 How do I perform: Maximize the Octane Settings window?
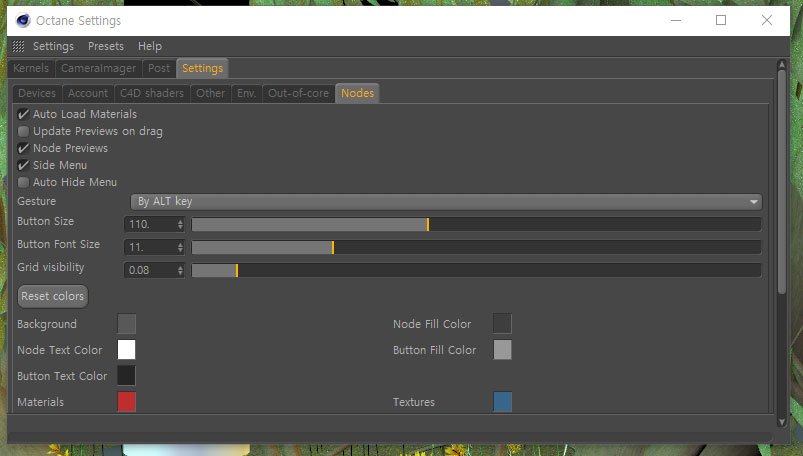coord(721,20)
